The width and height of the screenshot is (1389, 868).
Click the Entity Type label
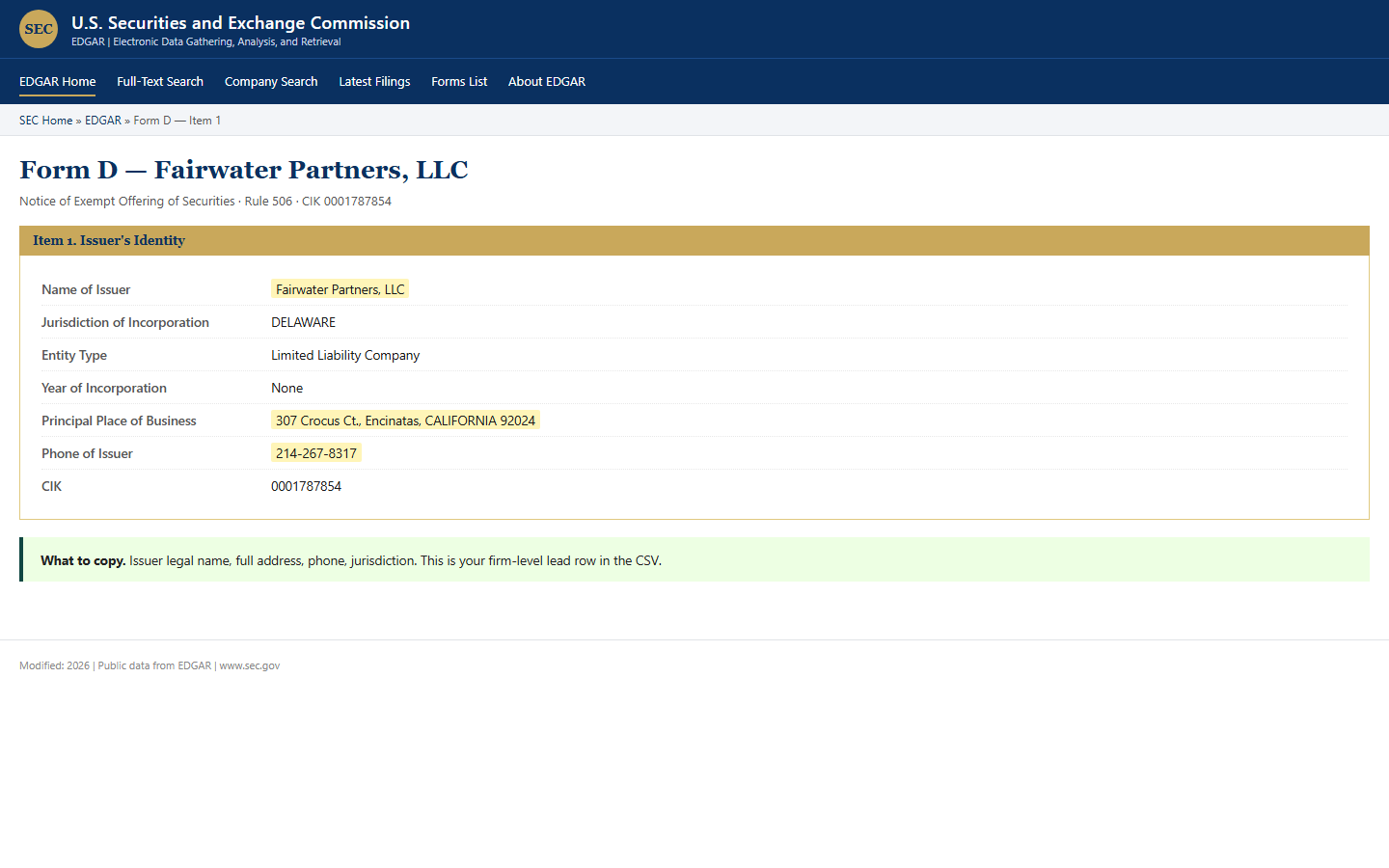pyautogui.click(x=74, y=355)
